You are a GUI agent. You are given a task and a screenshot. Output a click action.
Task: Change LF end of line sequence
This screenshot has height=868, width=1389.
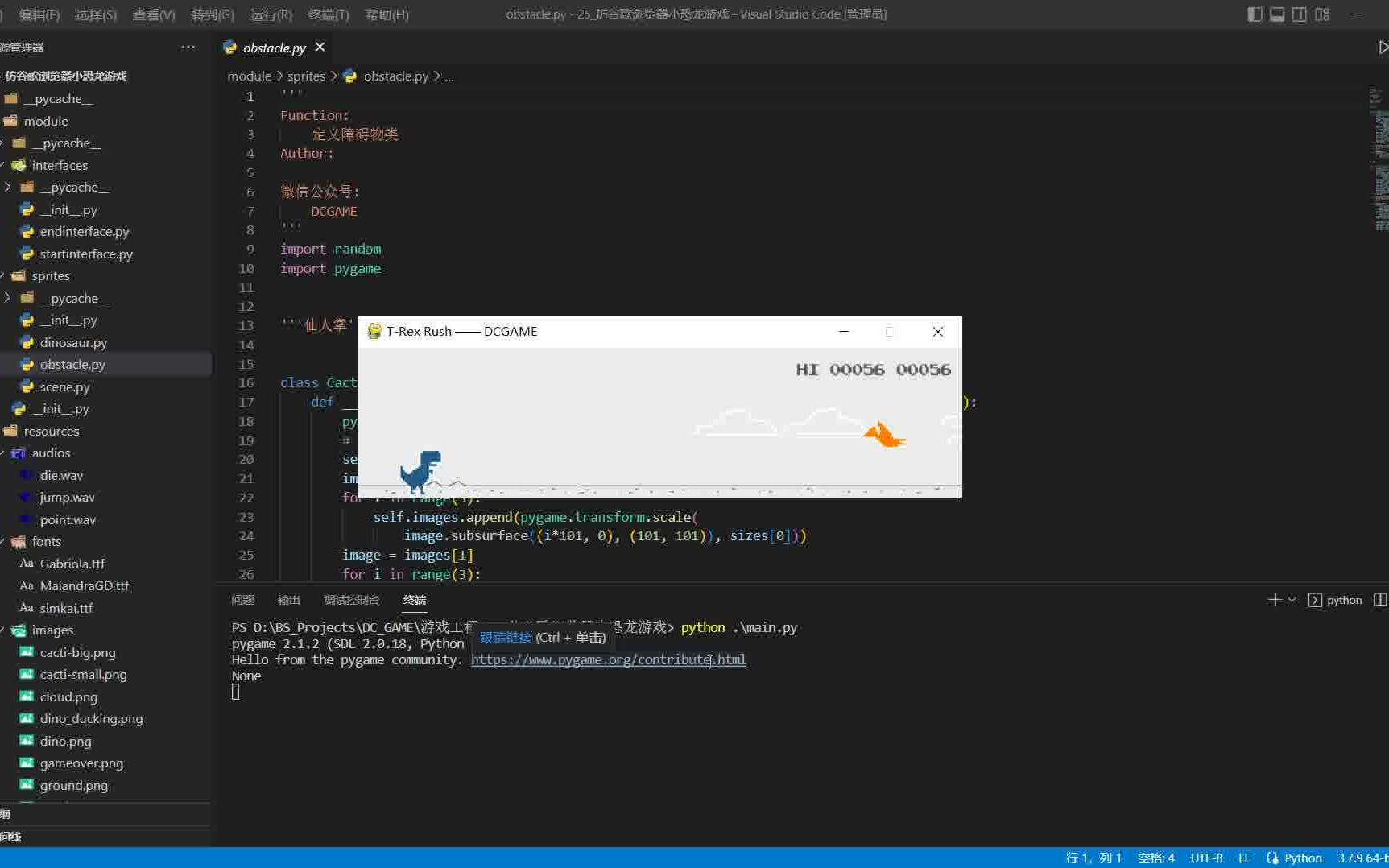tap(1244, 858)
